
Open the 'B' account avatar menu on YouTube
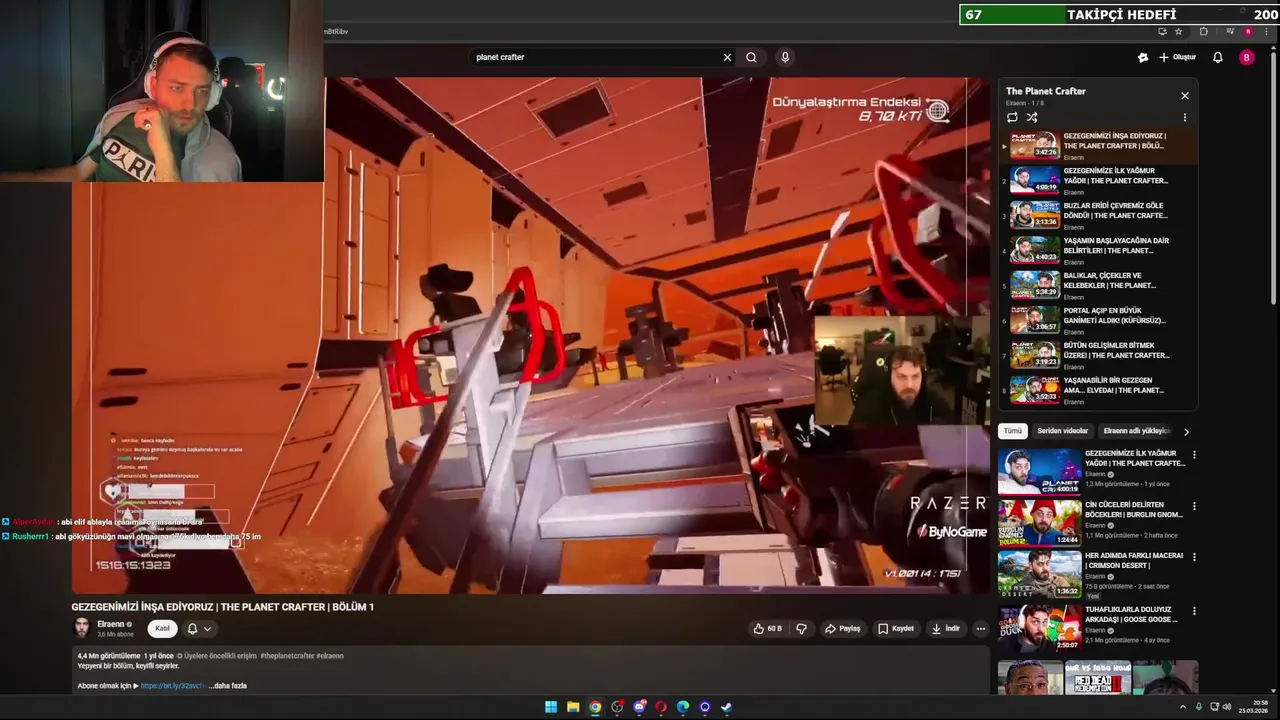[1246, 57]
